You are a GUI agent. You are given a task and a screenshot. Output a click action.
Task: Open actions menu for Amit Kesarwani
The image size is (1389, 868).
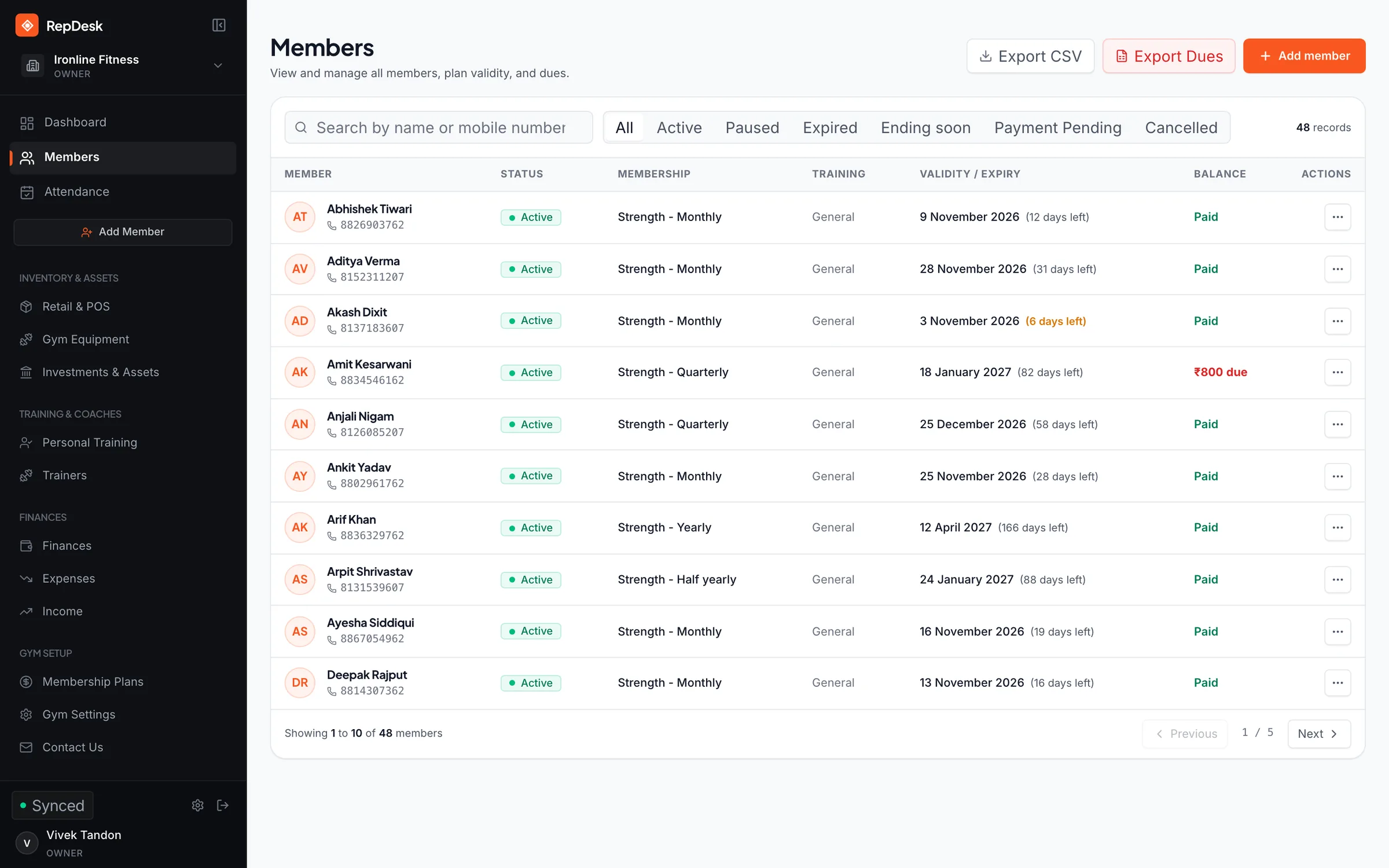(x=1337, y=373)
